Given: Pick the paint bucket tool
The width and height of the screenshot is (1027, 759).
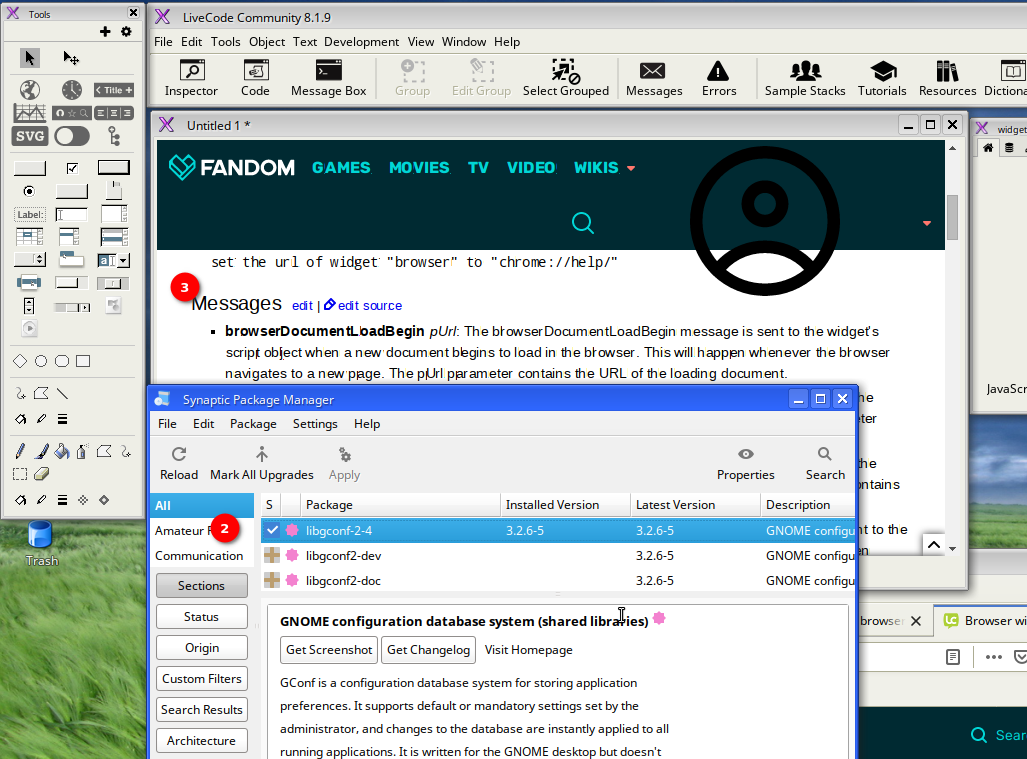Looking at the screenshot, I should 62,451.
